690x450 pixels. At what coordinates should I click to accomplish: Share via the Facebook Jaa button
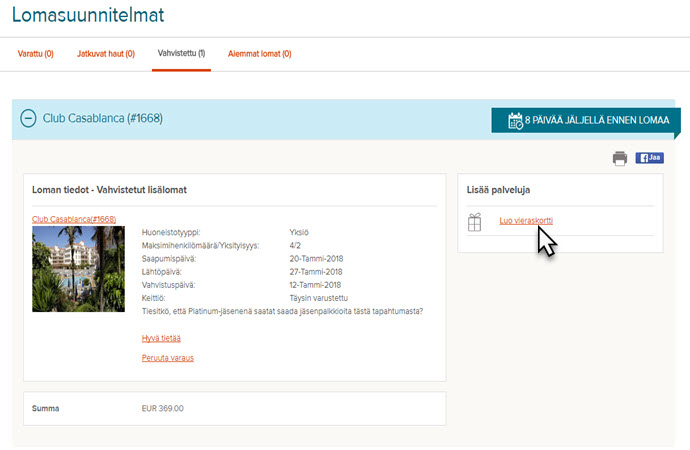pyautogui.click(x=650, y=158)
